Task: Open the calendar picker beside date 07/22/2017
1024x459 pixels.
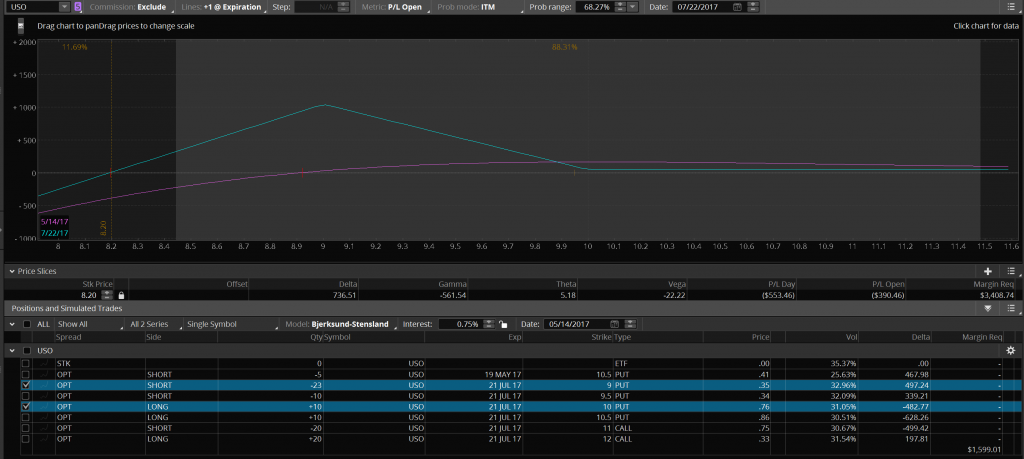Action: [x=737, y=7]
